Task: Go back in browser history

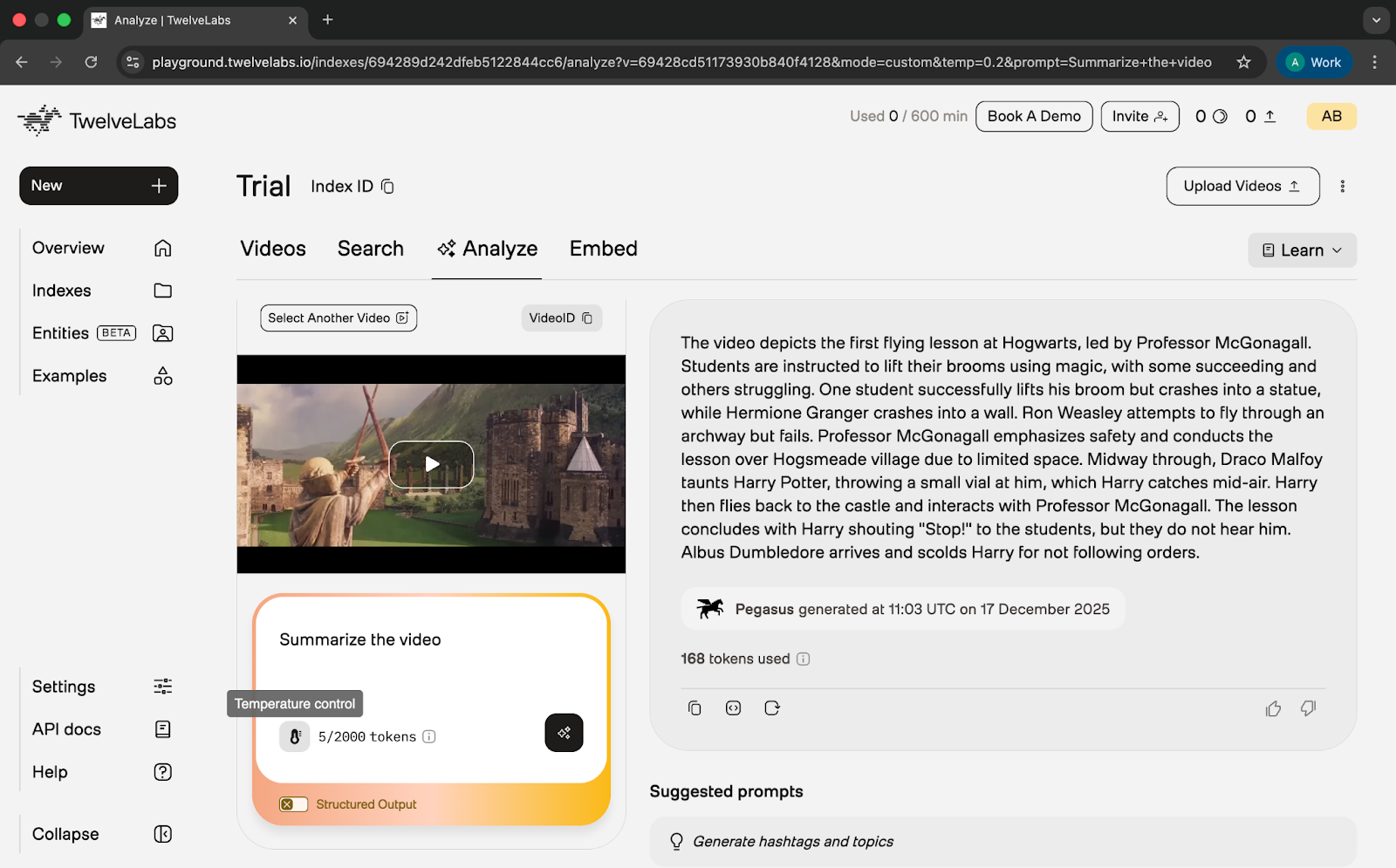Action: click(22, 62)
